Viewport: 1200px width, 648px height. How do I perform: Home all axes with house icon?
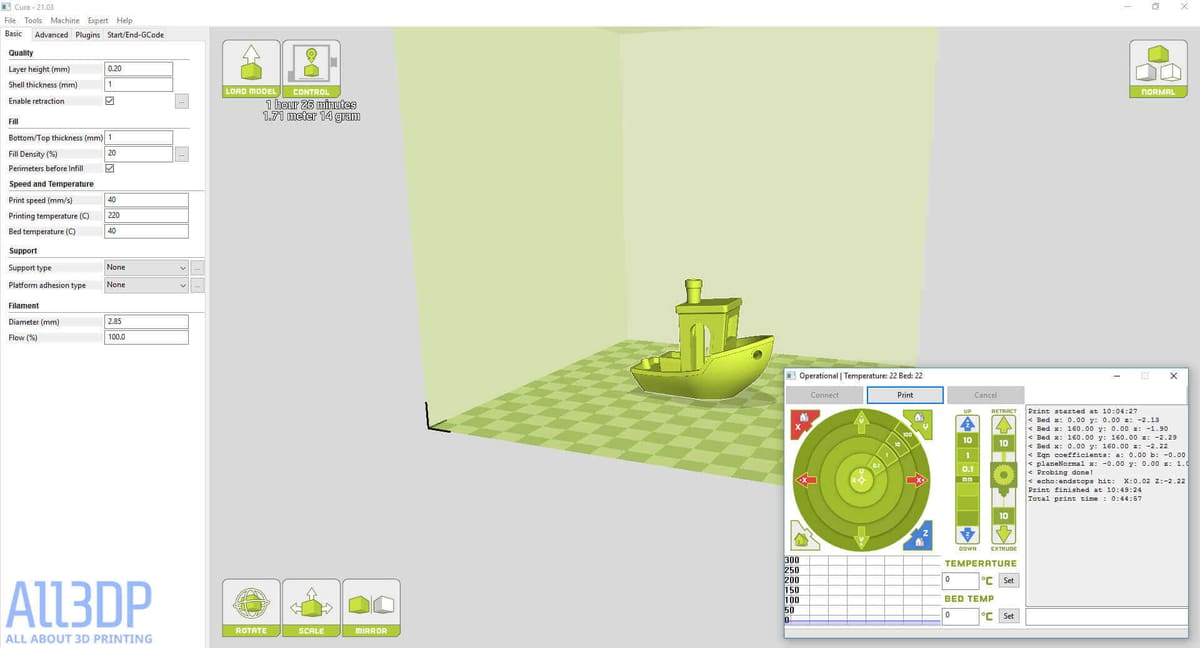click(803, 537)
